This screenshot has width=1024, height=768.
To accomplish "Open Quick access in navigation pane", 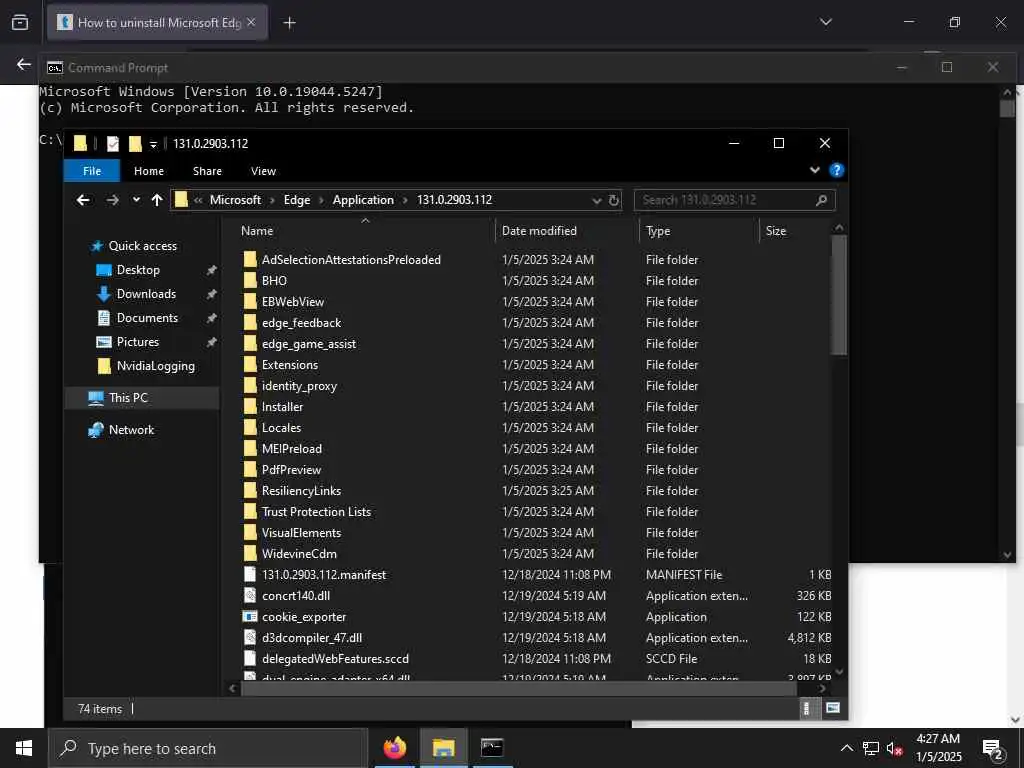I will coord(142,246).
